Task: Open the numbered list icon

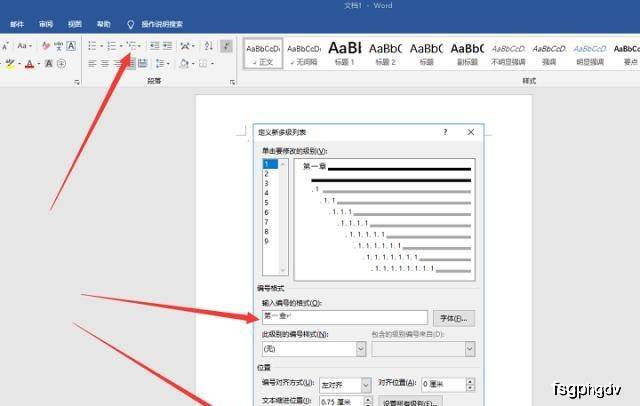Action: [111, 46]
